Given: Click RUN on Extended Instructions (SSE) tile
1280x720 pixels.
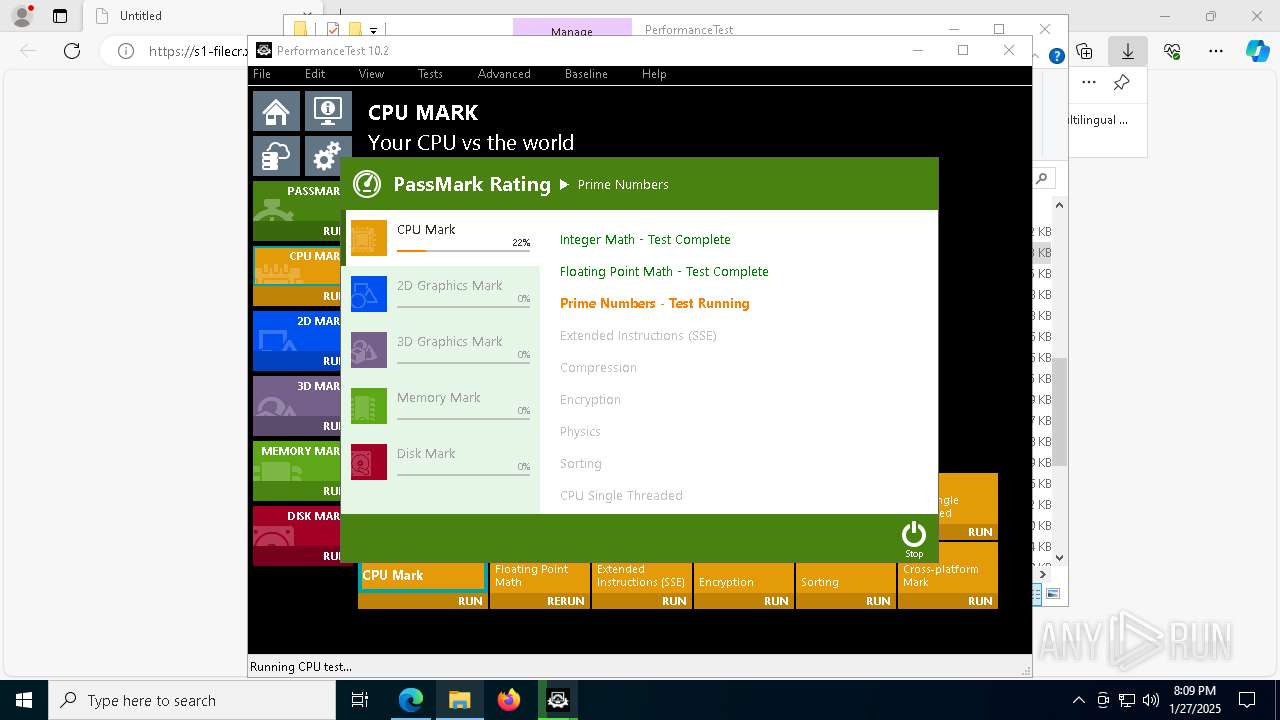Looking at the screenshot, I should tap(674, 601).
